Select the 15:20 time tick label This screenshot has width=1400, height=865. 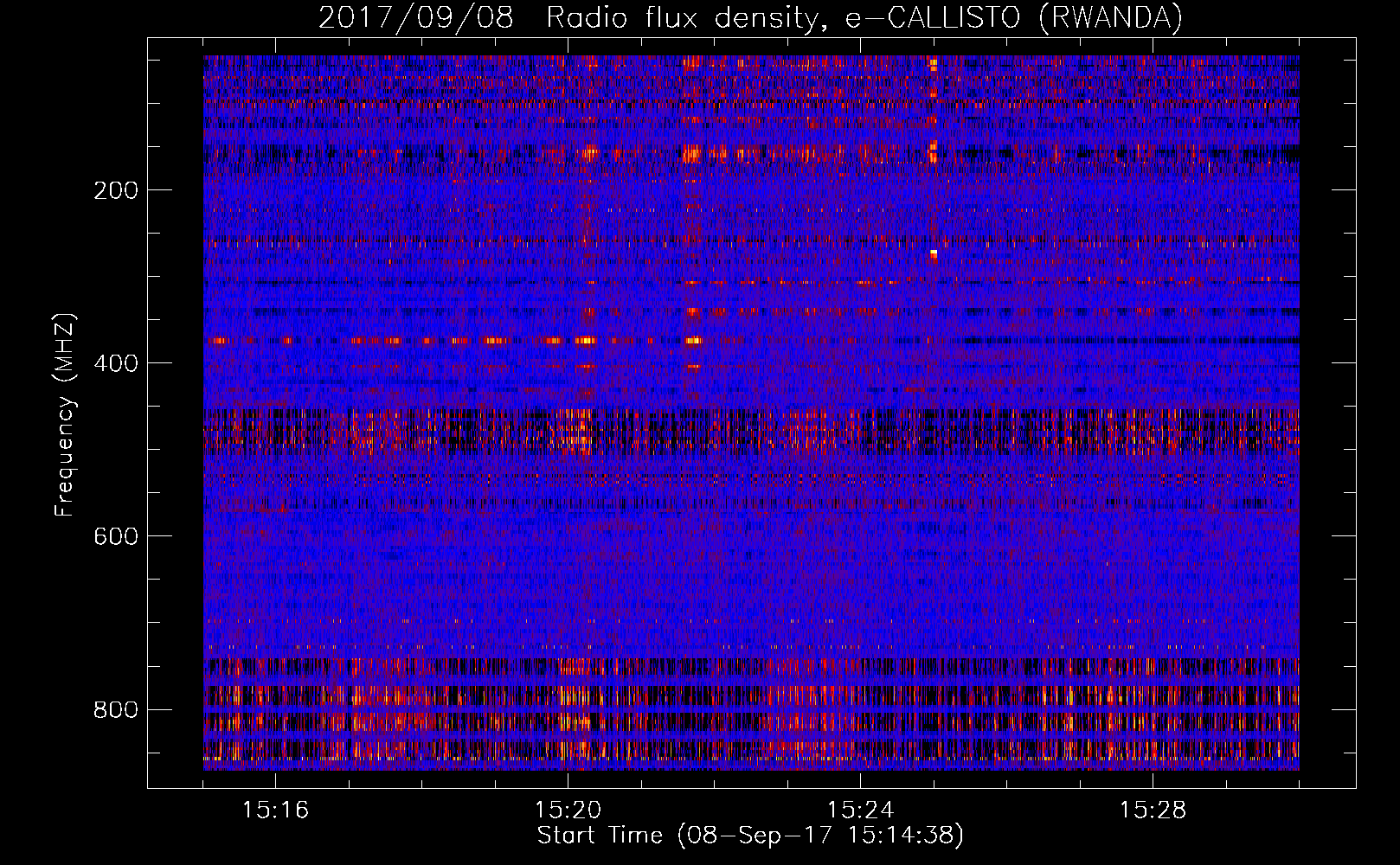coord(568,810)
